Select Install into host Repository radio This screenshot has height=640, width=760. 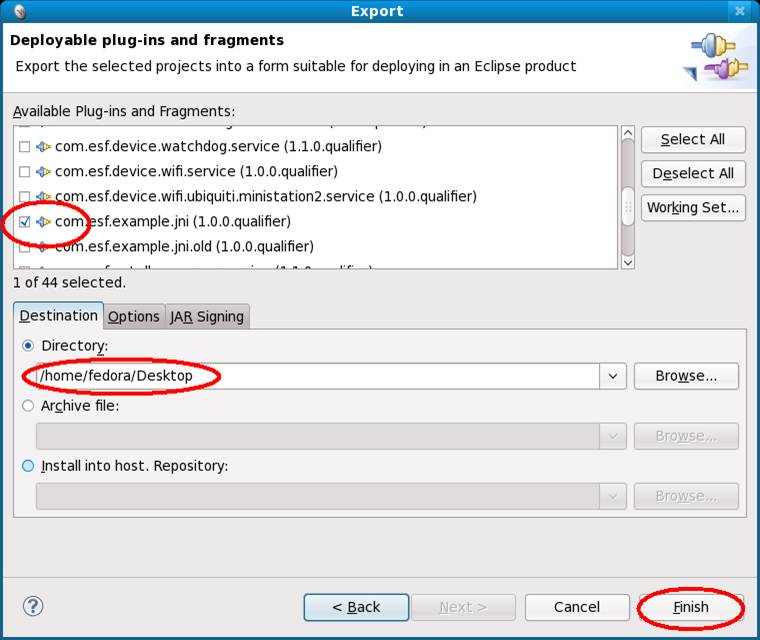(x=28, y=466)
